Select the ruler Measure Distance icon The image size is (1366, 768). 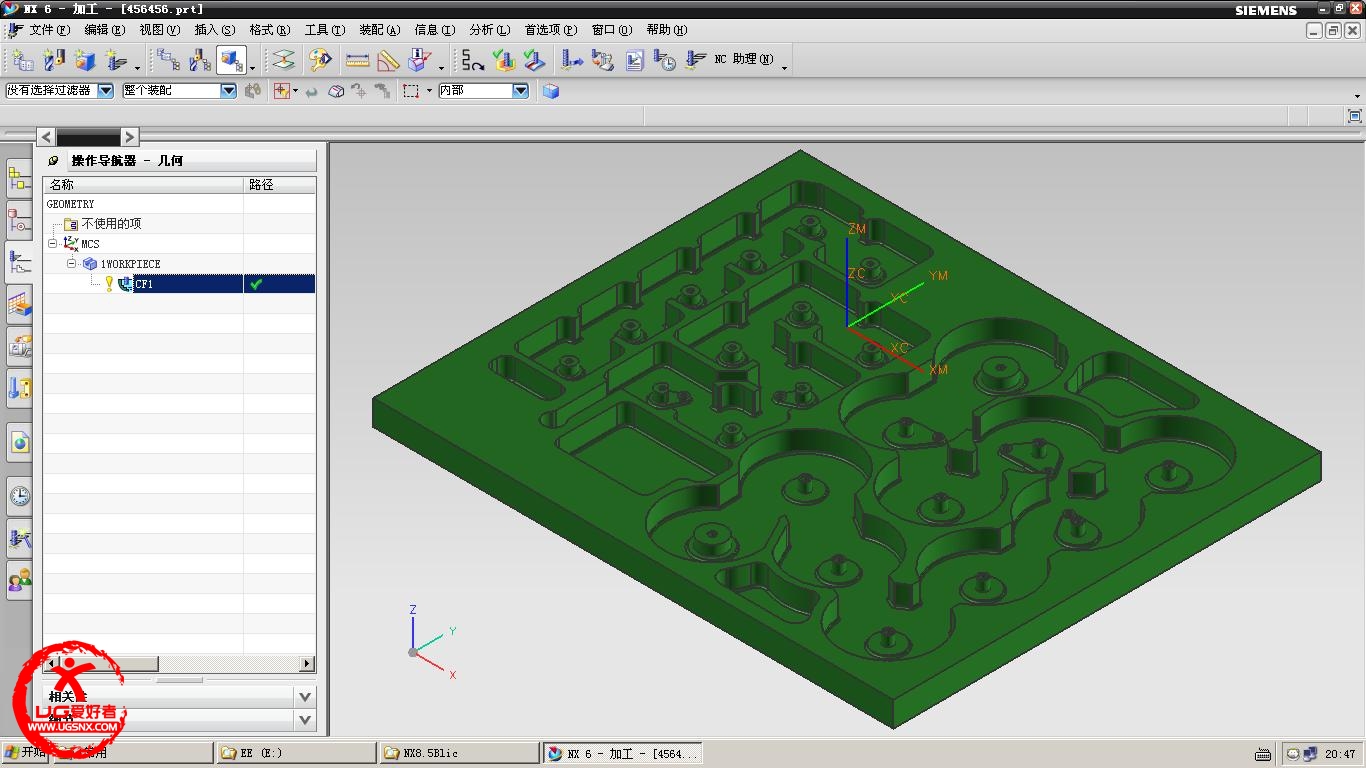(x=358, y=61)
